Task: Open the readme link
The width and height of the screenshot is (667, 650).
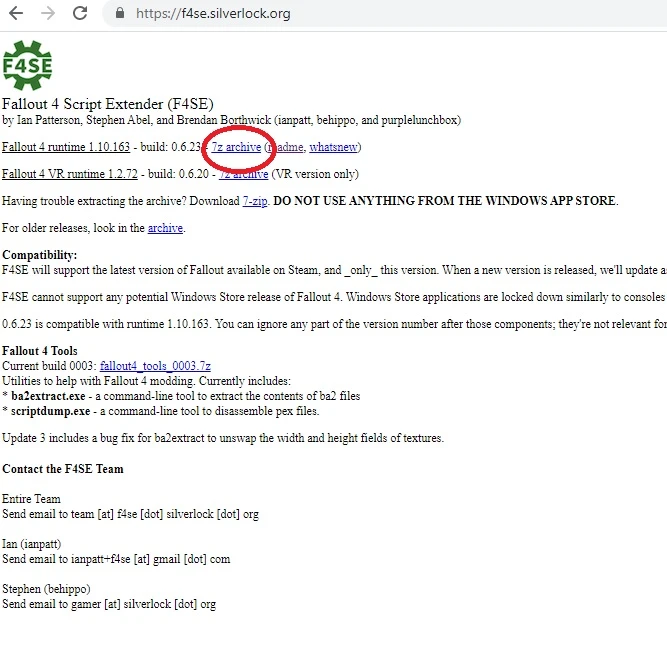Action: [285, 147]
